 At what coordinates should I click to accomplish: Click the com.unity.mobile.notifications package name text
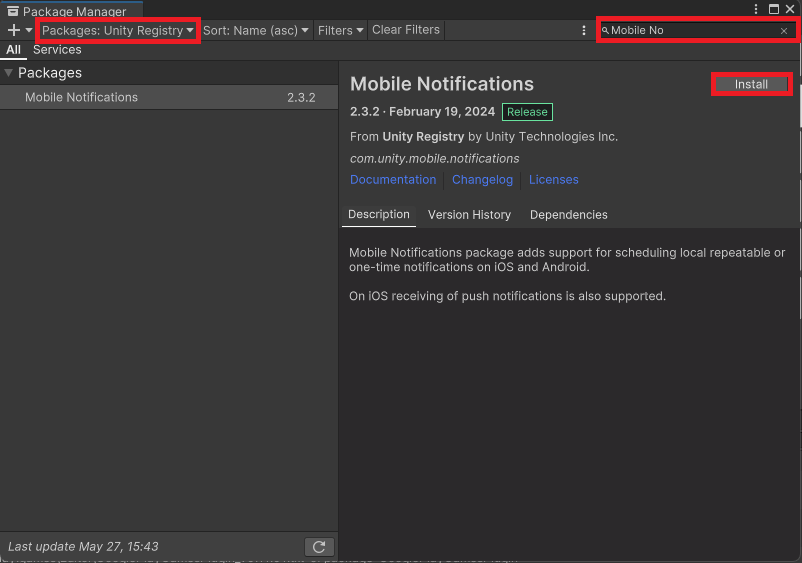pyautogui.click(x=434, y=159)
